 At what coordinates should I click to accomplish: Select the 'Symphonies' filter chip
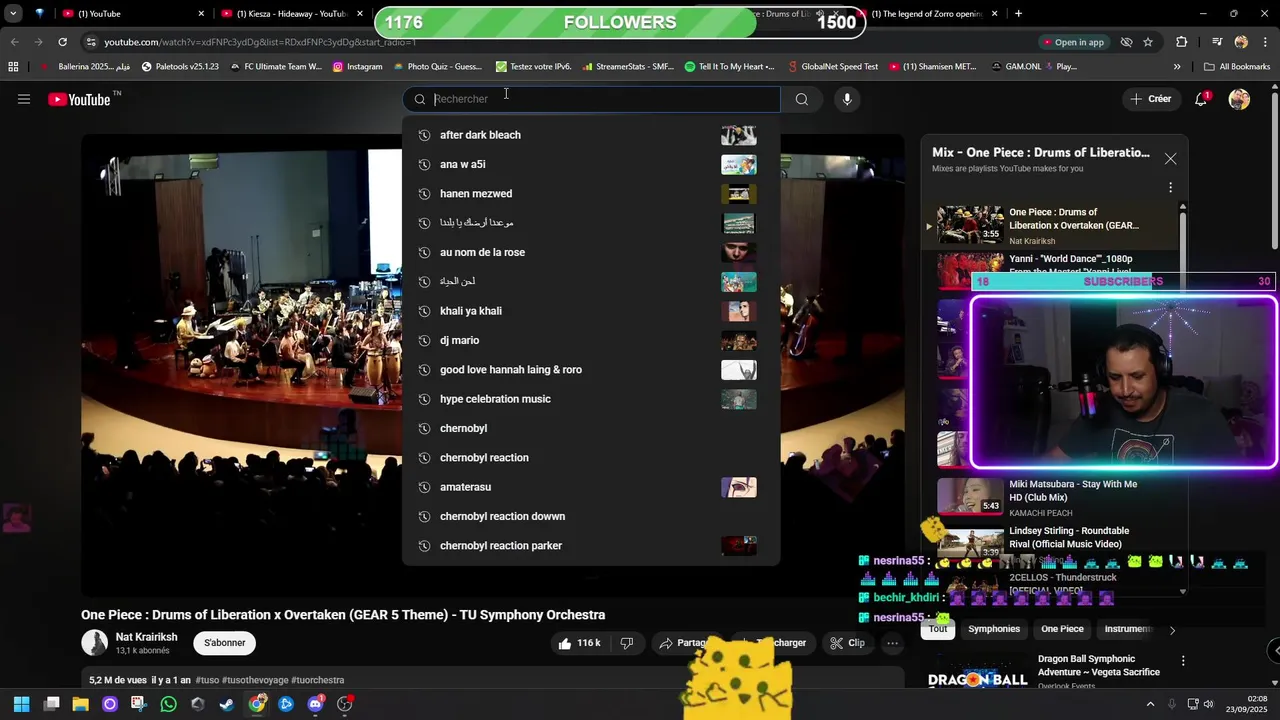[994, 629]
